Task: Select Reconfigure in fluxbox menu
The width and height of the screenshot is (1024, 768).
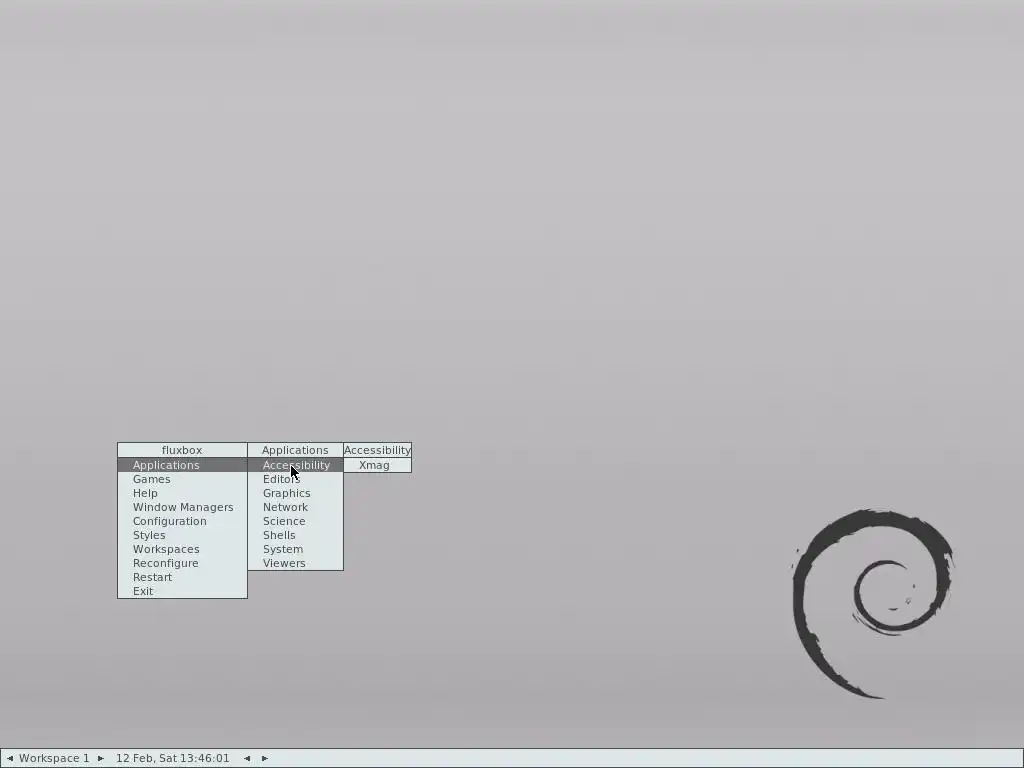Action: pos(182,564)
